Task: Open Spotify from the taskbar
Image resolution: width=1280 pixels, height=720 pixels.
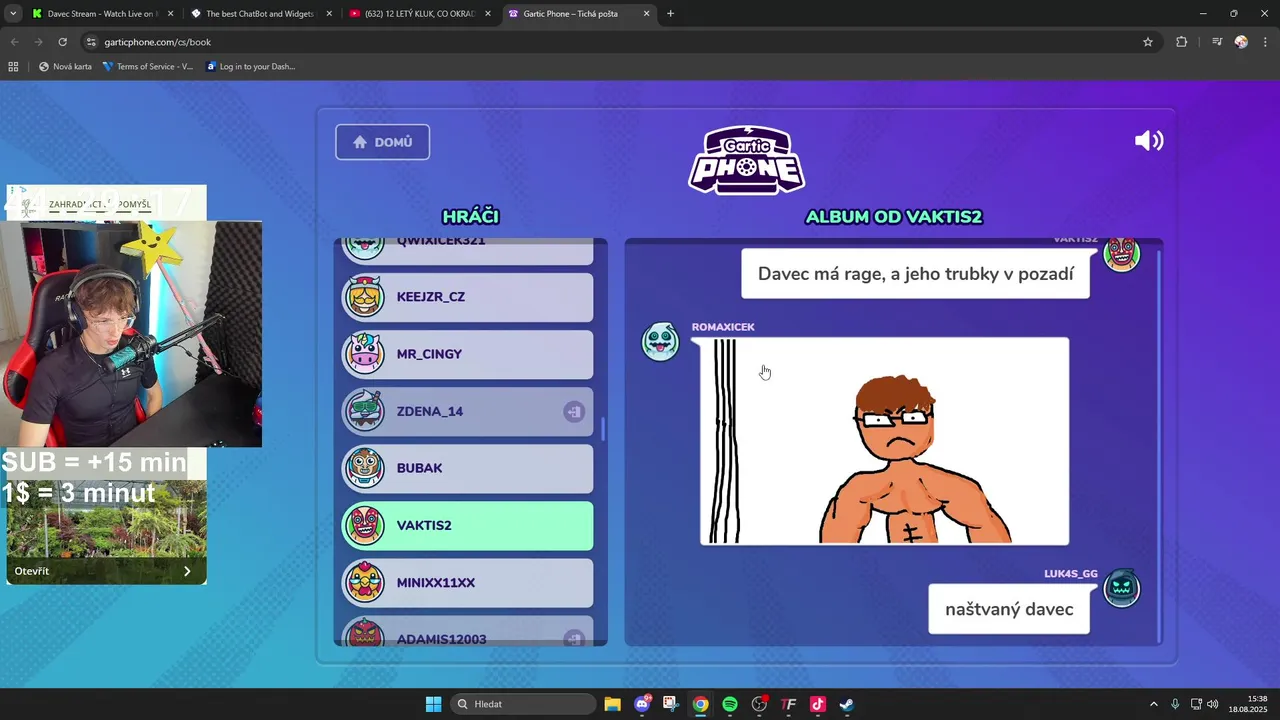Action: pos(730,704)
